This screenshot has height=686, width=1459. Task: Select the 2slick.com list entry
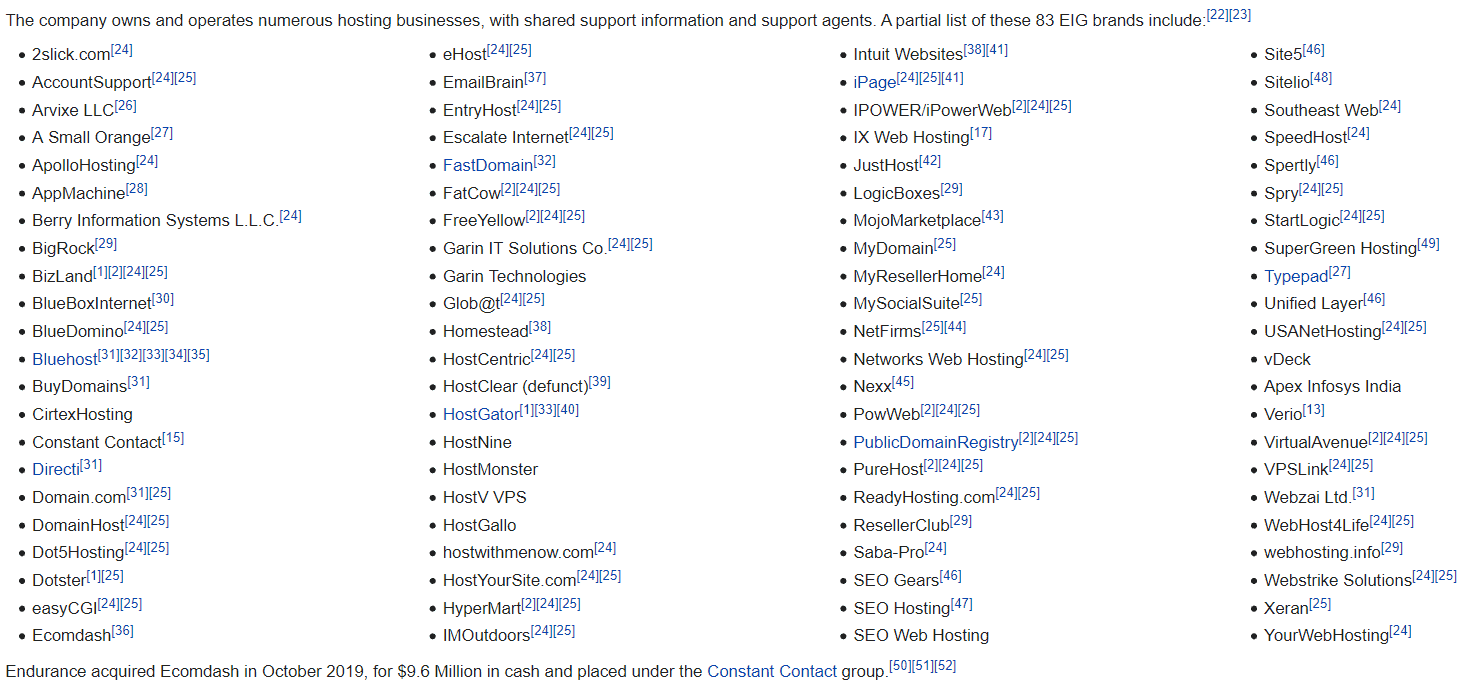(71, 55)
